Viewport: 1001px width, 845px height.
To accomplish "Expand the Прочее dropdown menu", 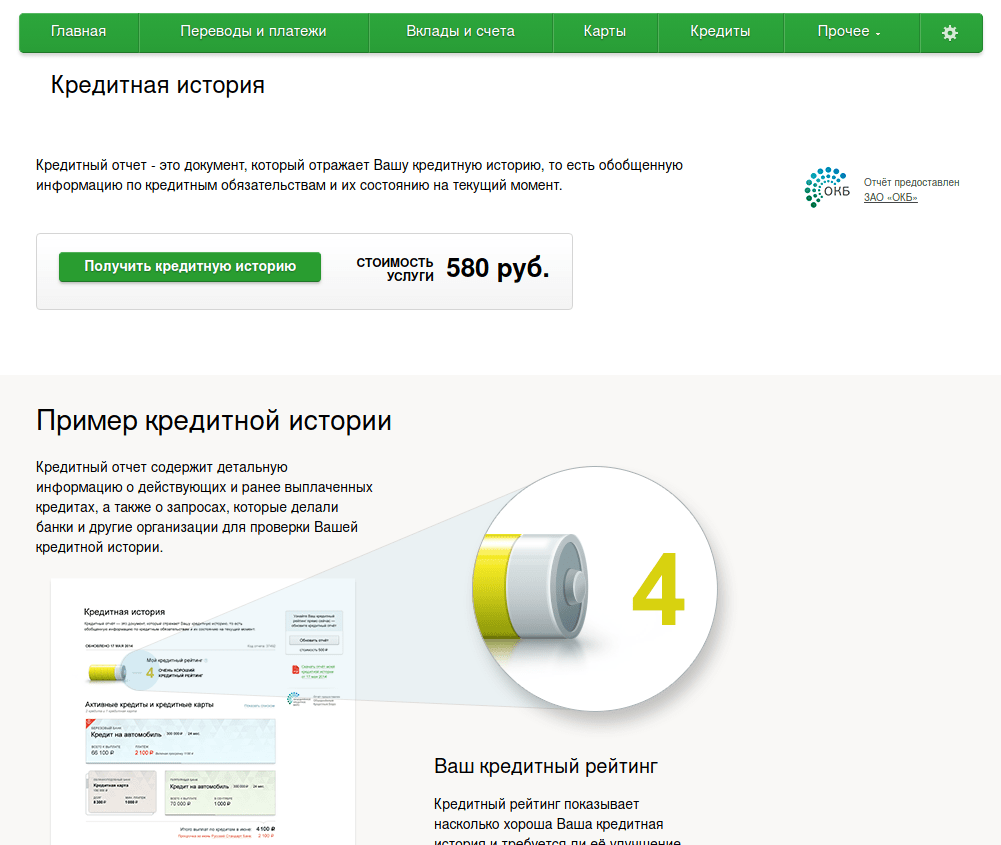I will click(x=850, y=32).
